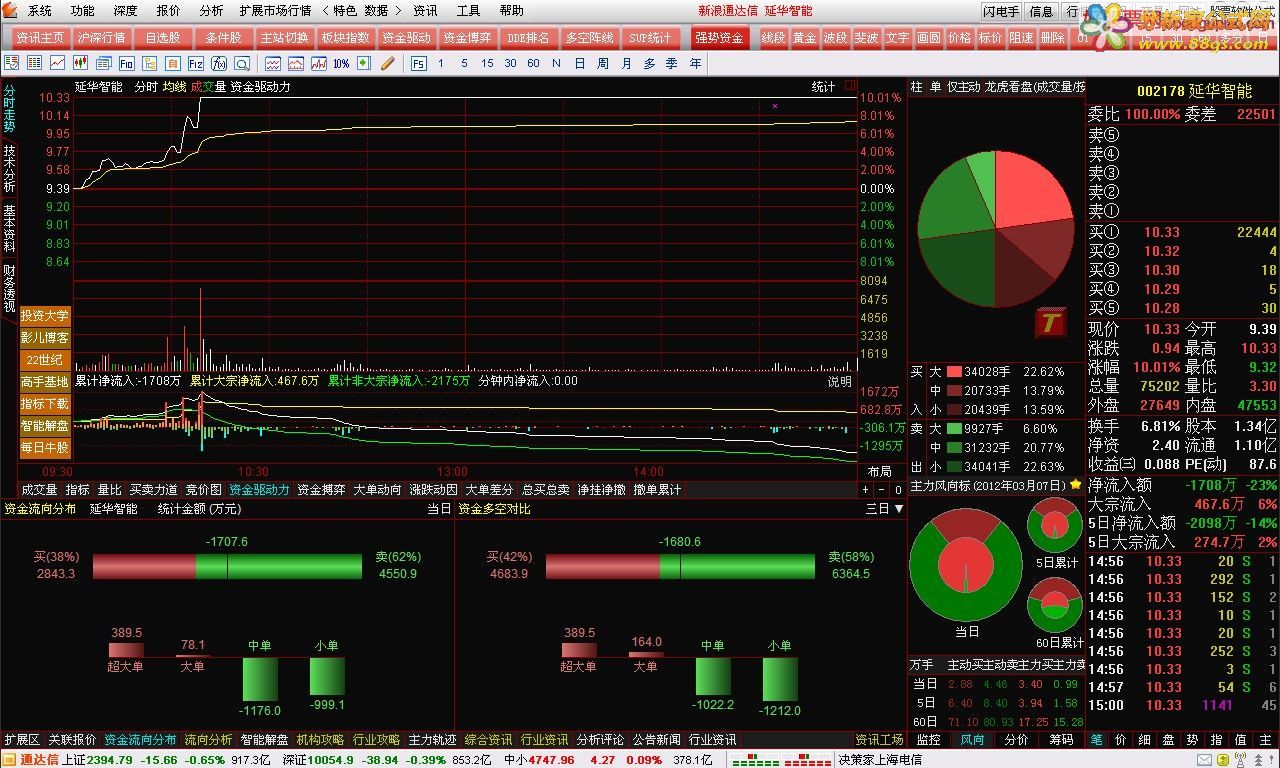Select the 年 yearly period
The image size is (1280, 768).
[x=695, y=63]
